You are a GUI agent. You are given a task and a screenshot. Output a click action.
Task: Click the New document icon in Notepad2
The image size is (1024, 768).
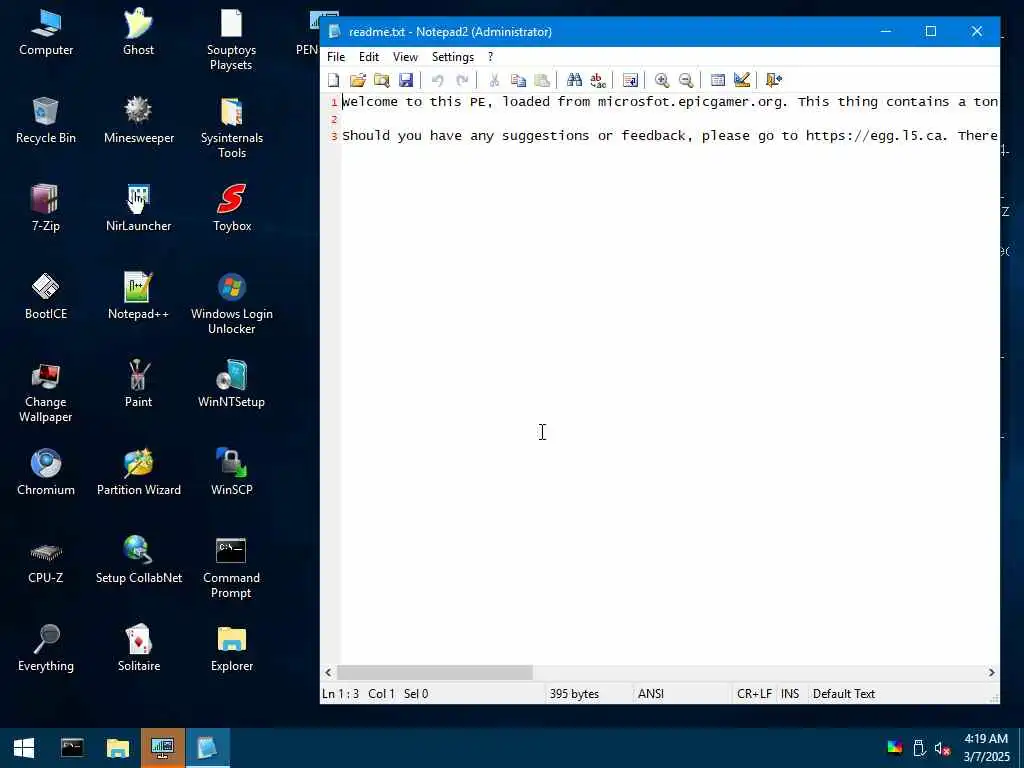[334, 80]
